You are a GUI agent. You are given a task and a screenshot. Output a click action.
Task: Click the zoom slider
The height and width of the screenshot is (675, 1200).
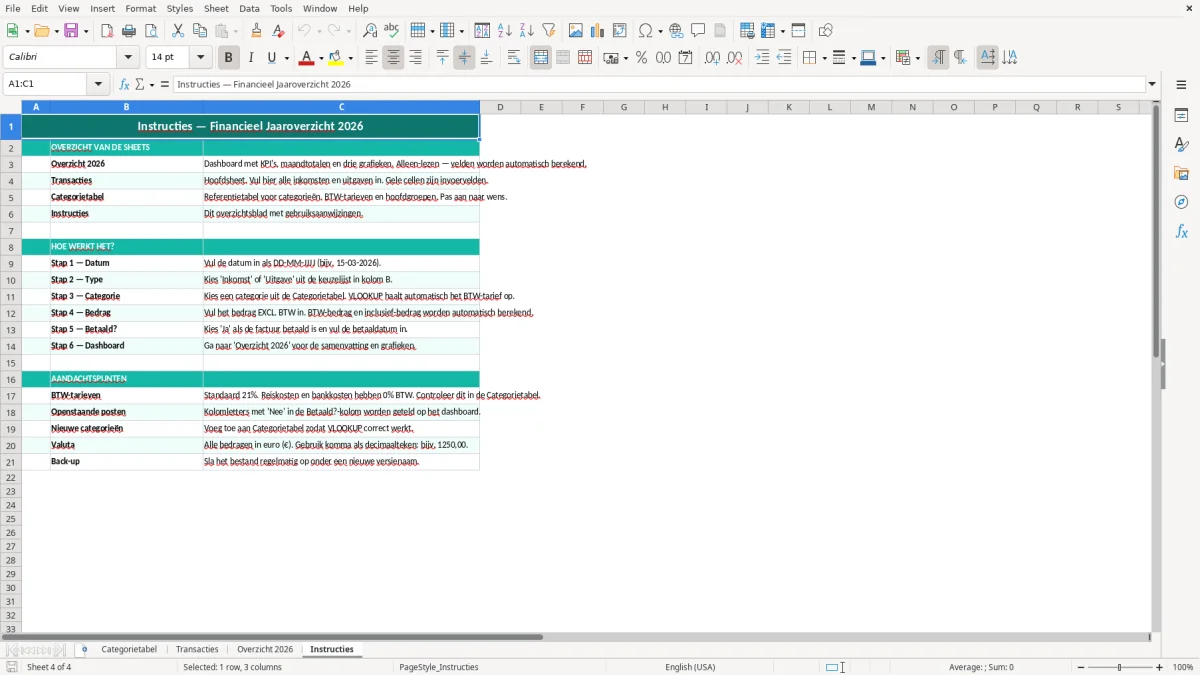pyautogui.click(x=1119, y=667)
